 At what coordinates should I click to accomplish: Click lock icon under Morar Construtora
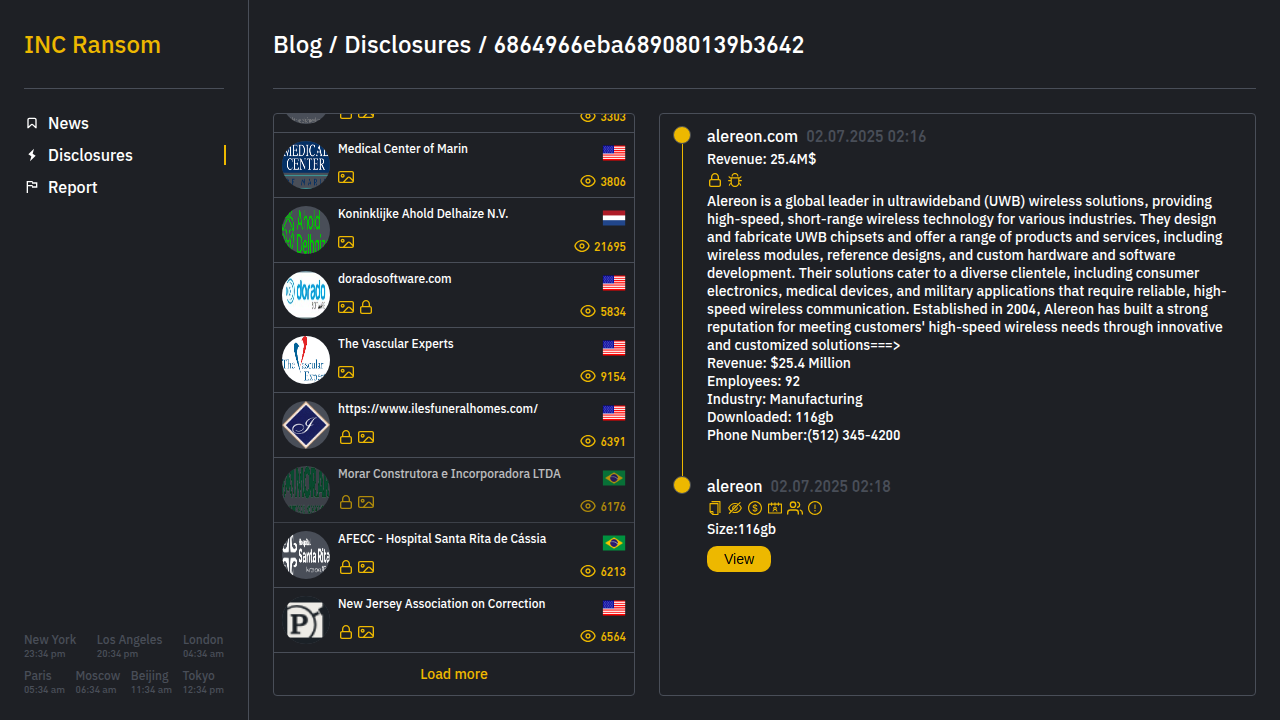point(346,502)
